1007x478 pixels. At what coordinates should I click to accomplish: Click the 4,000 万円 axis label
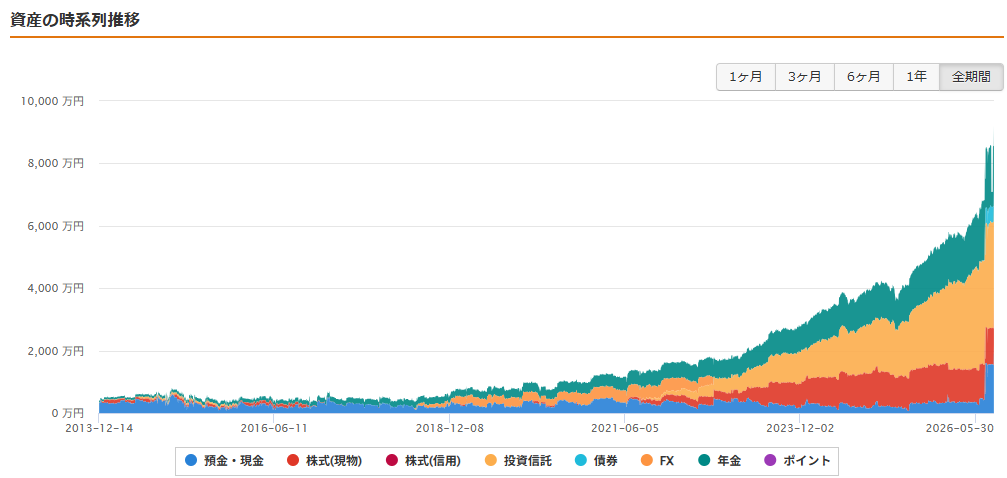pyautogui.click(x=57, y=288)
